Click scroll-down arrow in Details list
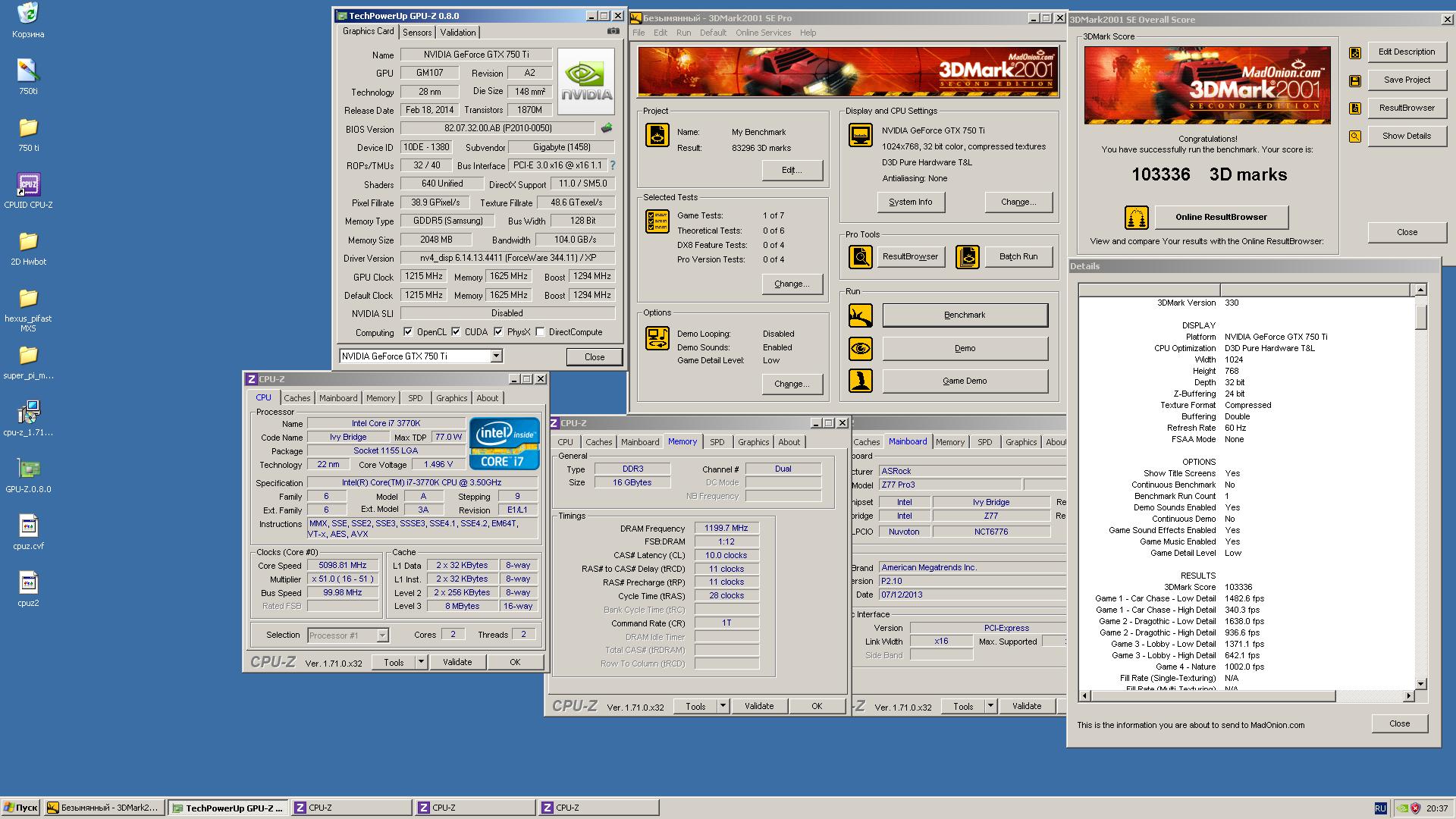The image size is (1456, 819). click(x=1420, y=684)
